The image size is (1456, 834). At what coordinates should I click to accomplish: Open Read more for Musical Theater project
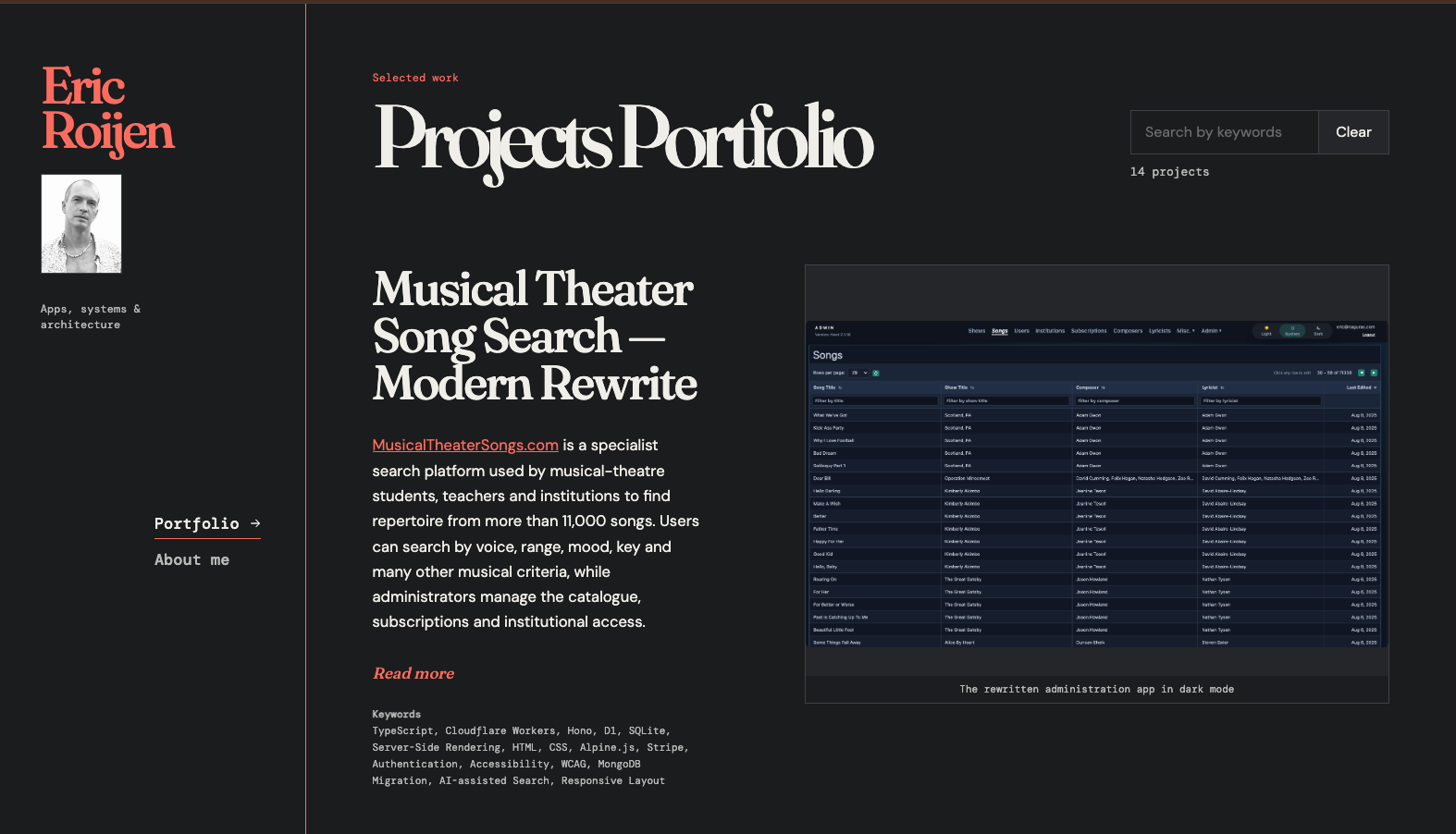(x=413, y=673)
